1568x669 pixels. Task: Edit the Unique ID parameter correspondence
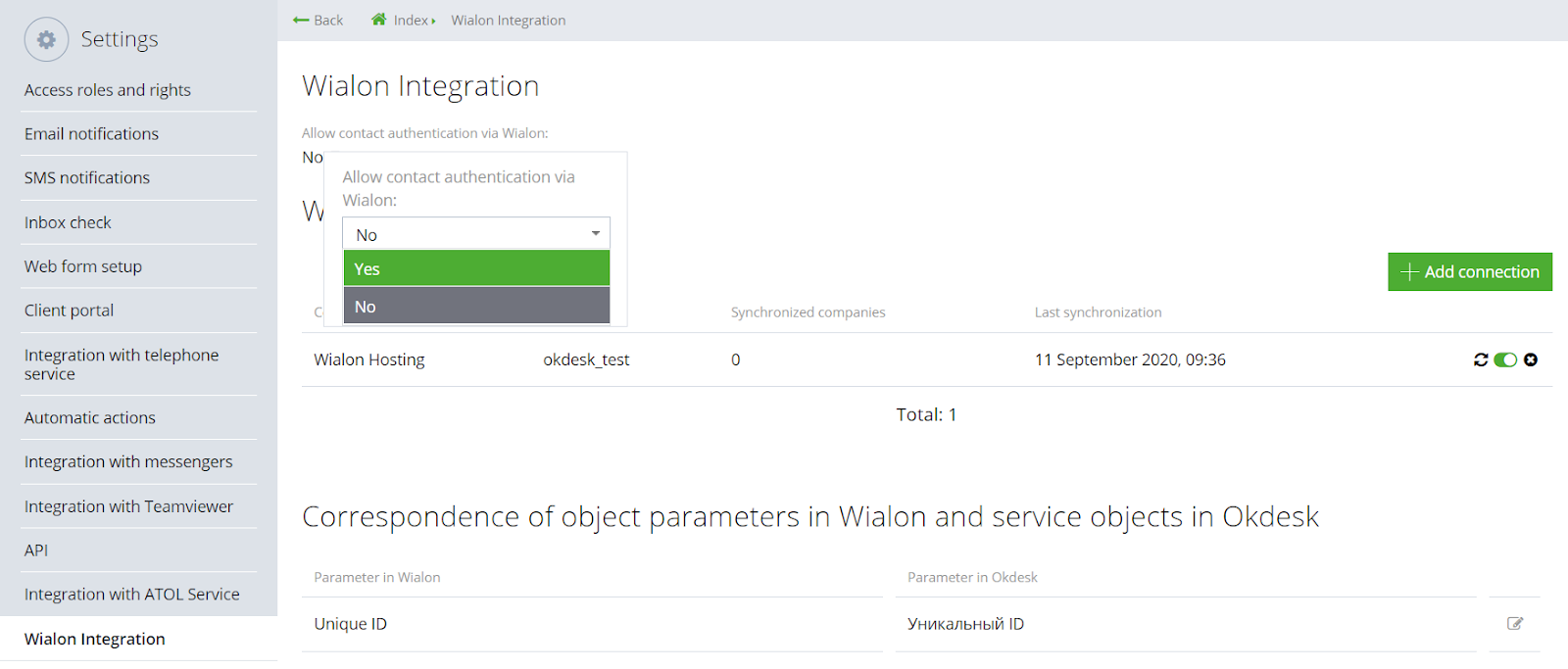(1515, 623)
